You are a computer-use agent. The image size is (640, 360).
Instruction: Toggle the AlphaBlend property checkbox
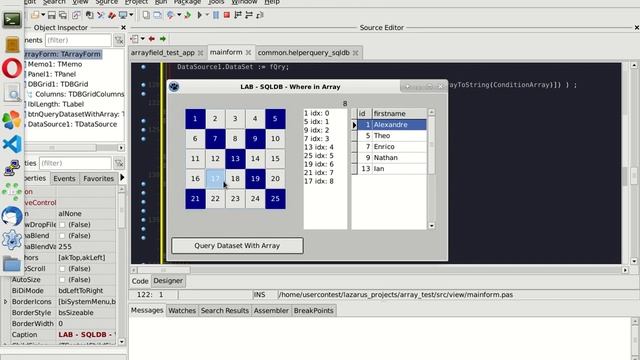click(62, 236)
